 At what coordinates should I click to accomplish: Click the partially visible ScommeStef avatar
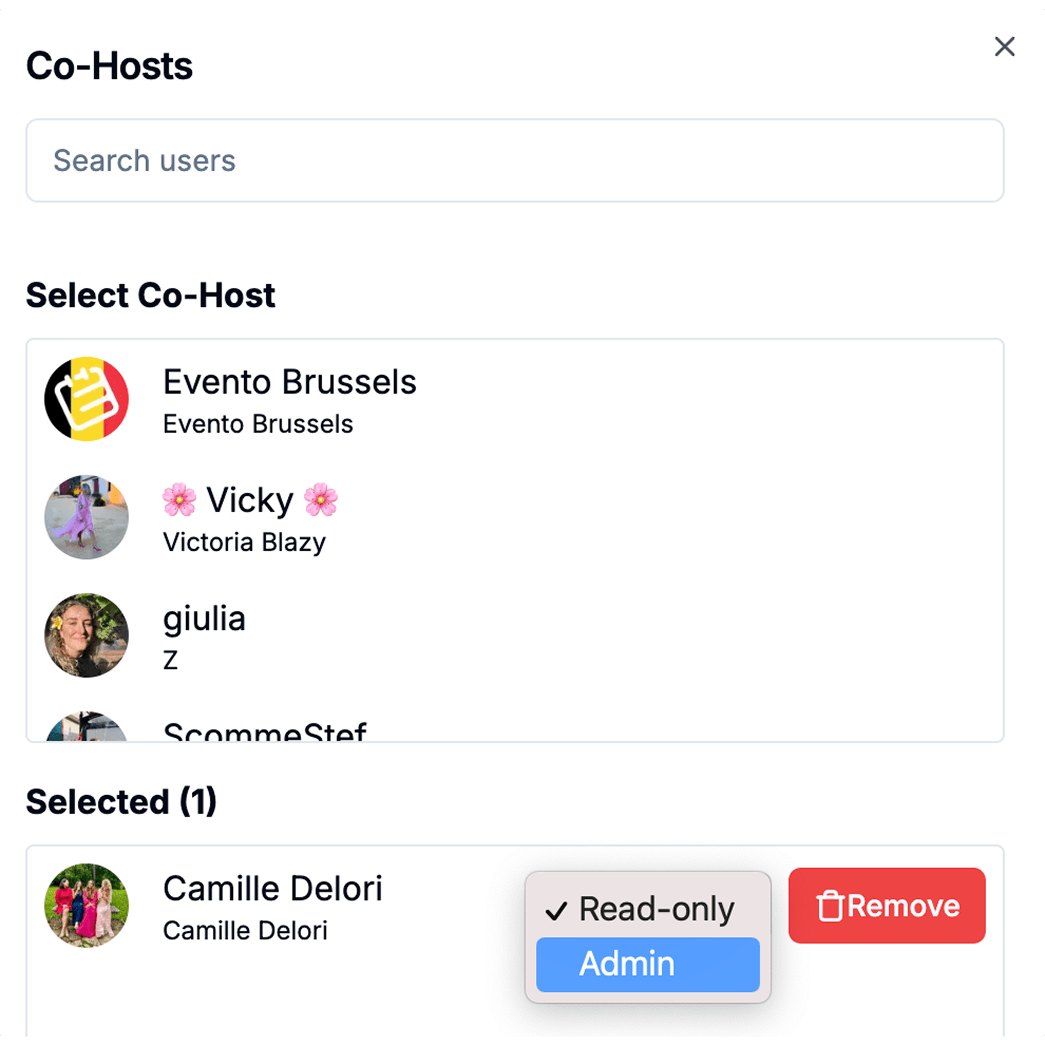tap(86, 728)
